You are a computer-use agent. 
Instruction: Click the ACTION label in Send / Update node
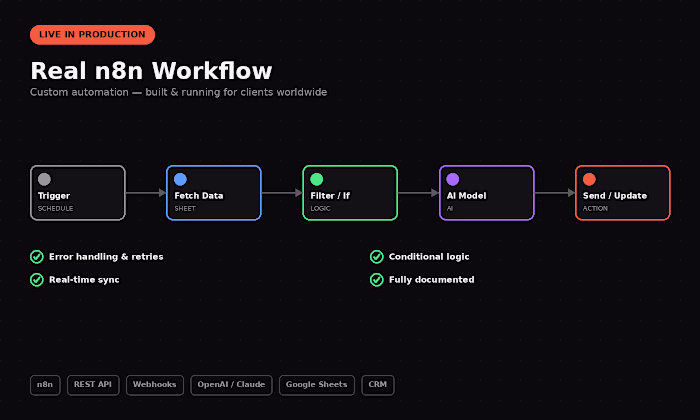tap(595, 208)
